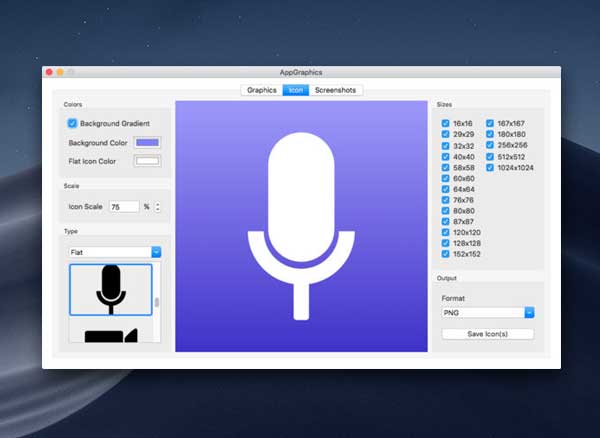This screenshot has height=438, width=600.
Task: Uncheck the 32x32 size checkbox
Action: coord(445,146)
